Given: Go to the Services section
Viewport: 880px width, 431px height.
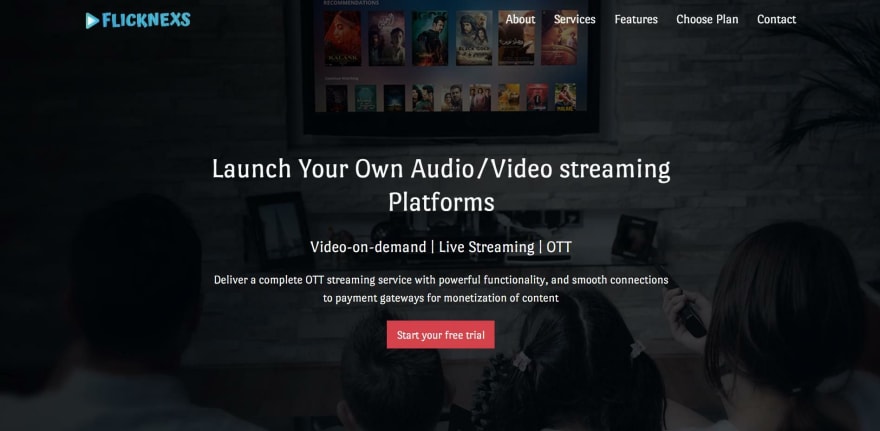Looking at the screenshot, I should (x=575, y=19).
